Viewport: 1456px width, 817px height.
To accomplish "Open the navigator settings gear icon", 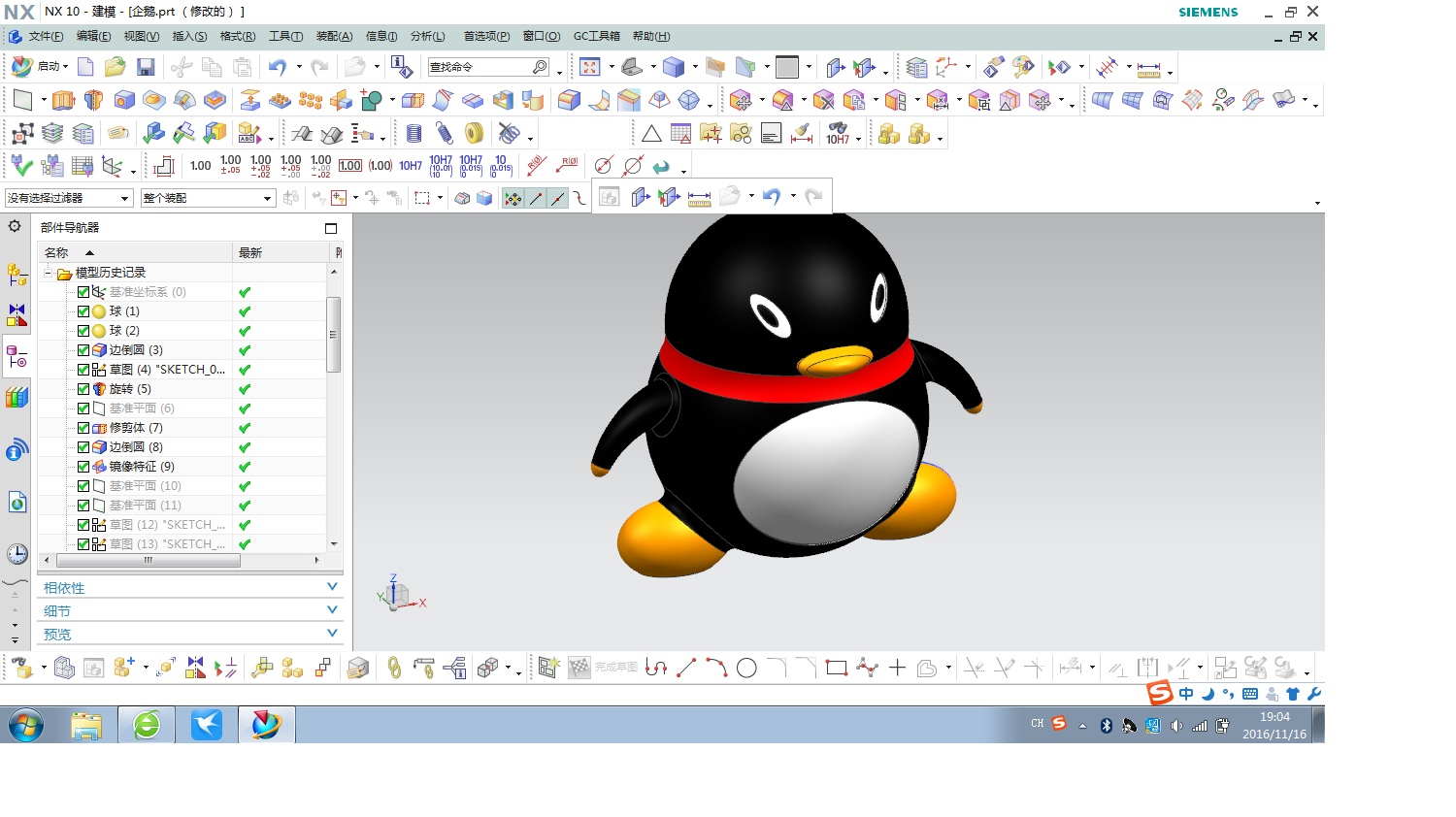I will (x=16, y=226).
